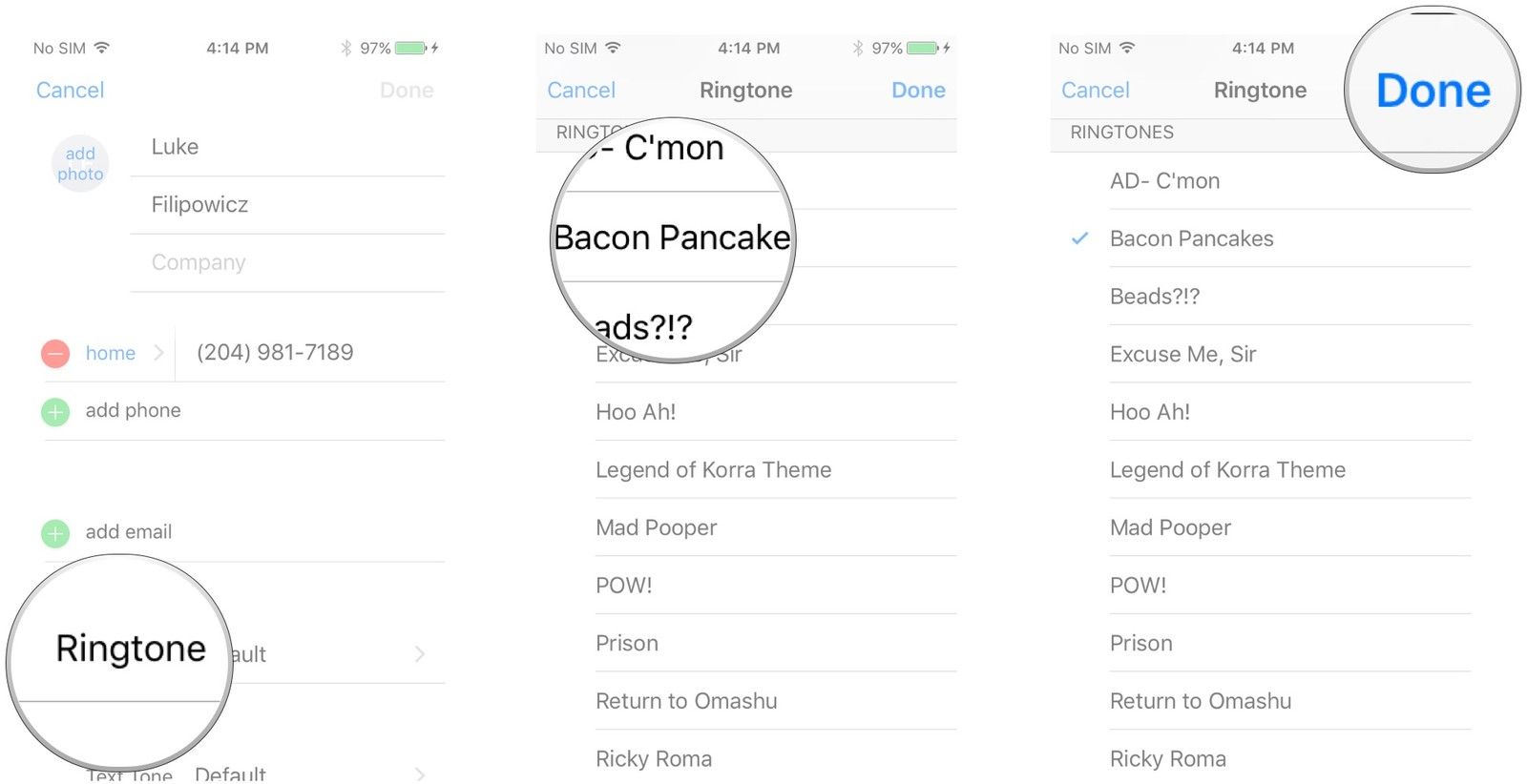This screenshot has width=1527, height=784.
Task: Click the Filipowicz last name field
Action: (x=286, y=204)
